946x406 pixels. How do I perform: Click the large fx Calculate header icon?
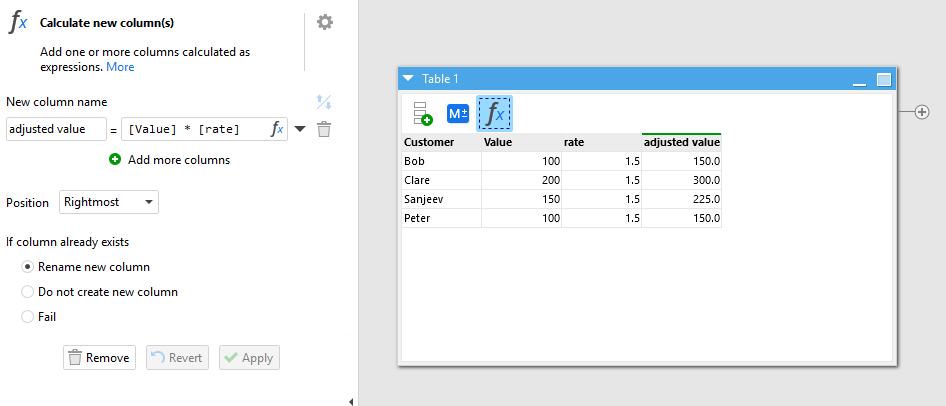(x=18, y=23)
